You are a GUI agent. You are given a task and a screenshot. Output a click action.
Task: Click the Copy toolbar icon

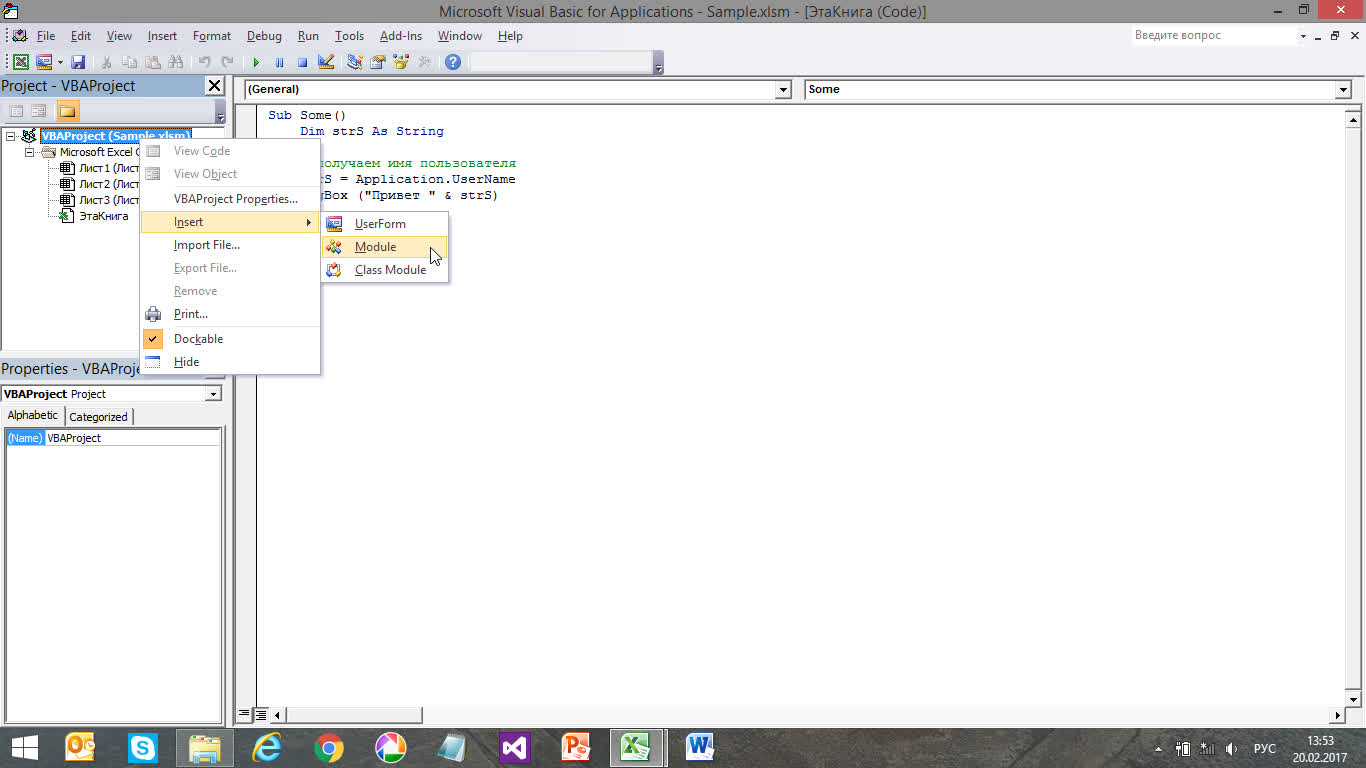129,62
